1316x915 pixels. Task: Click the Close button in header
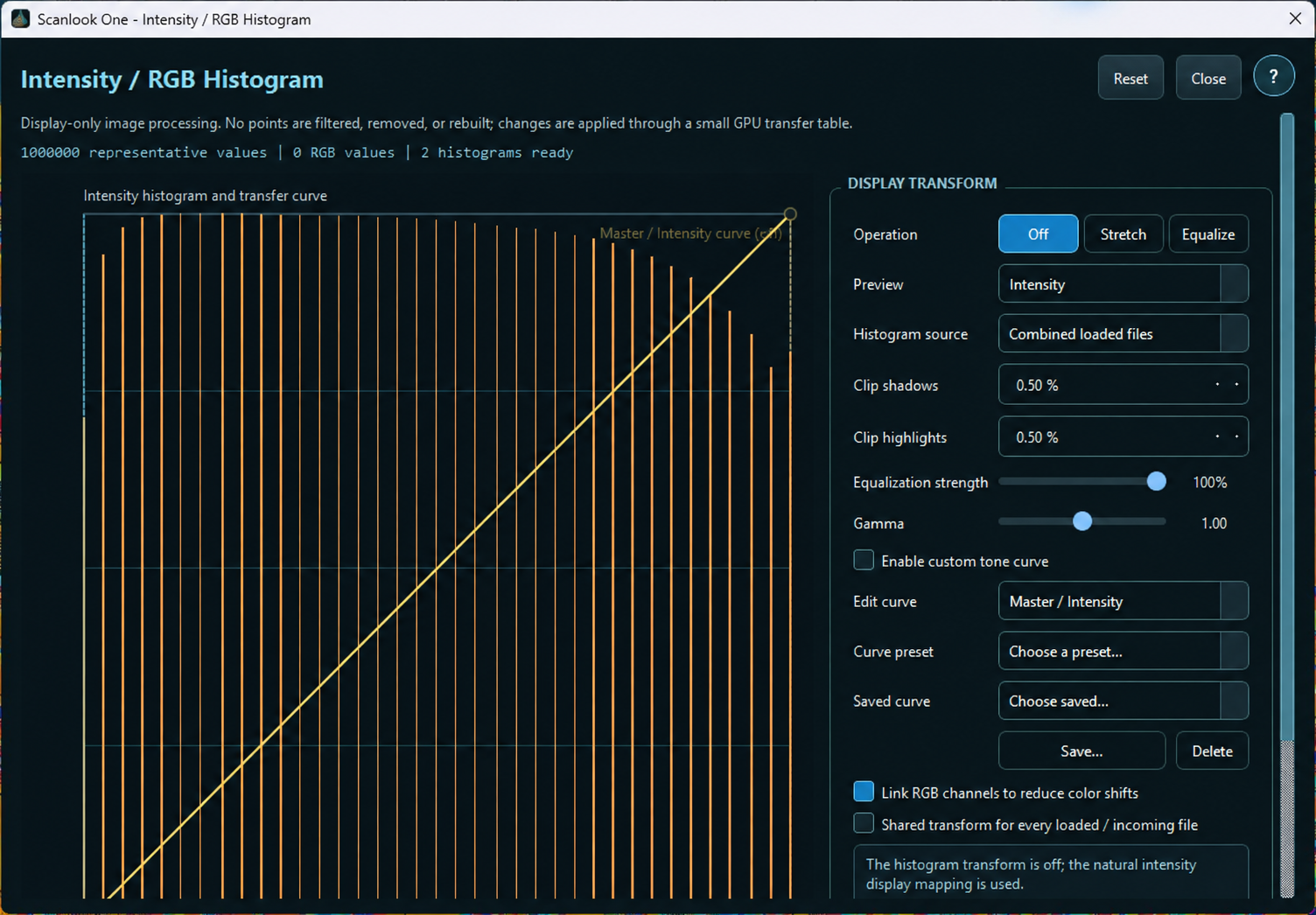pos(1208,78)
